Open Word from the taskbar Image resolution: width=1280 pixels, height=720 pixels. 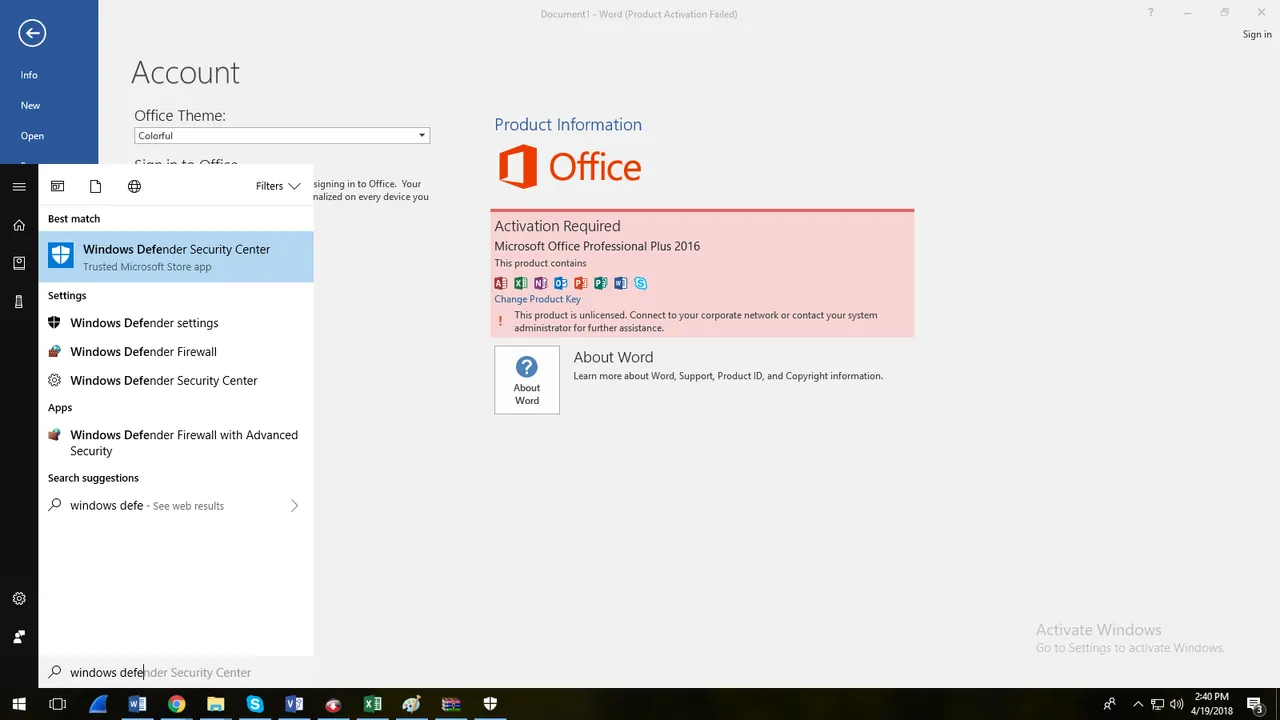[x=137, y=704]
